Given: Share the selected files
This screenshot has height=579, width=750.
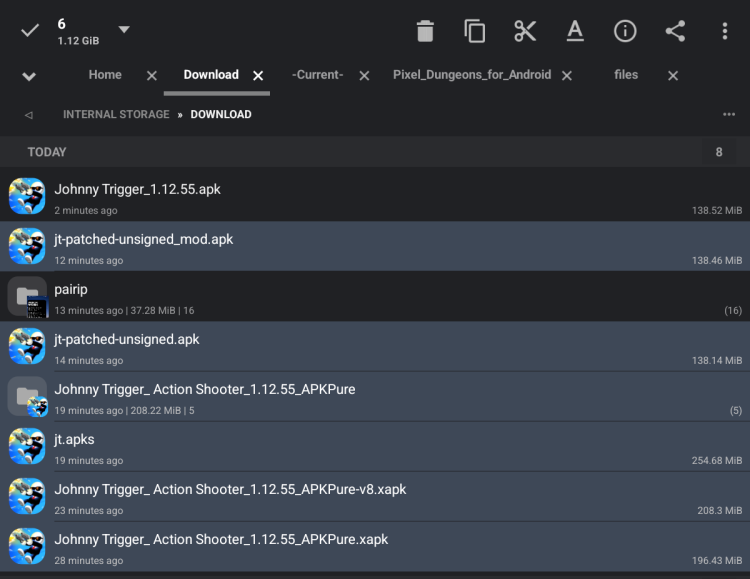Looking at the screenshot, I should pyautogui.click(x=675, y=31).
